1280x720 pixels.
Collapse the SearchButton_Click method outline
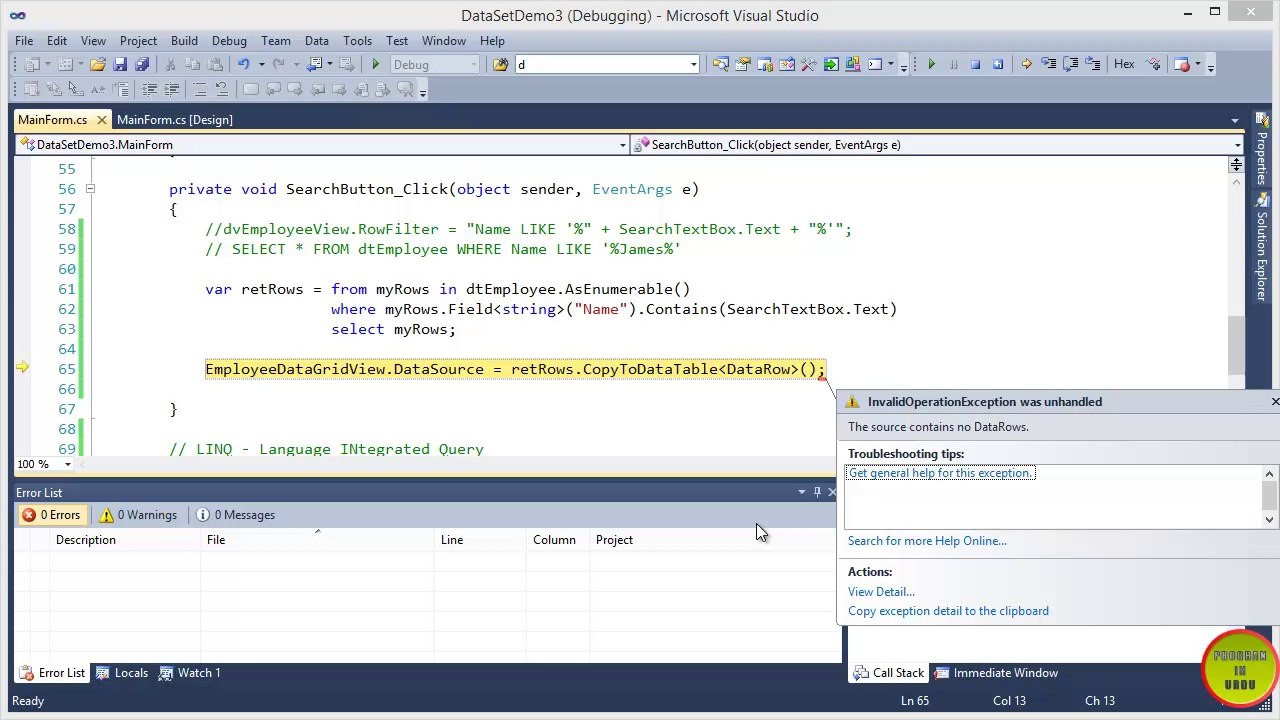click(89, 189)
